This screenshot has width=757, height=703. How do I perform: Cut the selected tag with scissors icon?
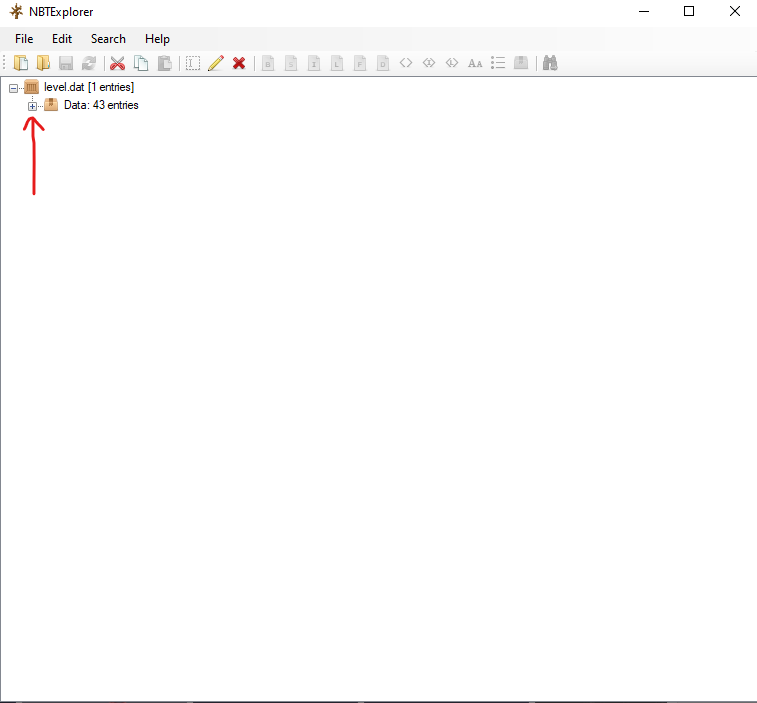(x=117, y=63)
